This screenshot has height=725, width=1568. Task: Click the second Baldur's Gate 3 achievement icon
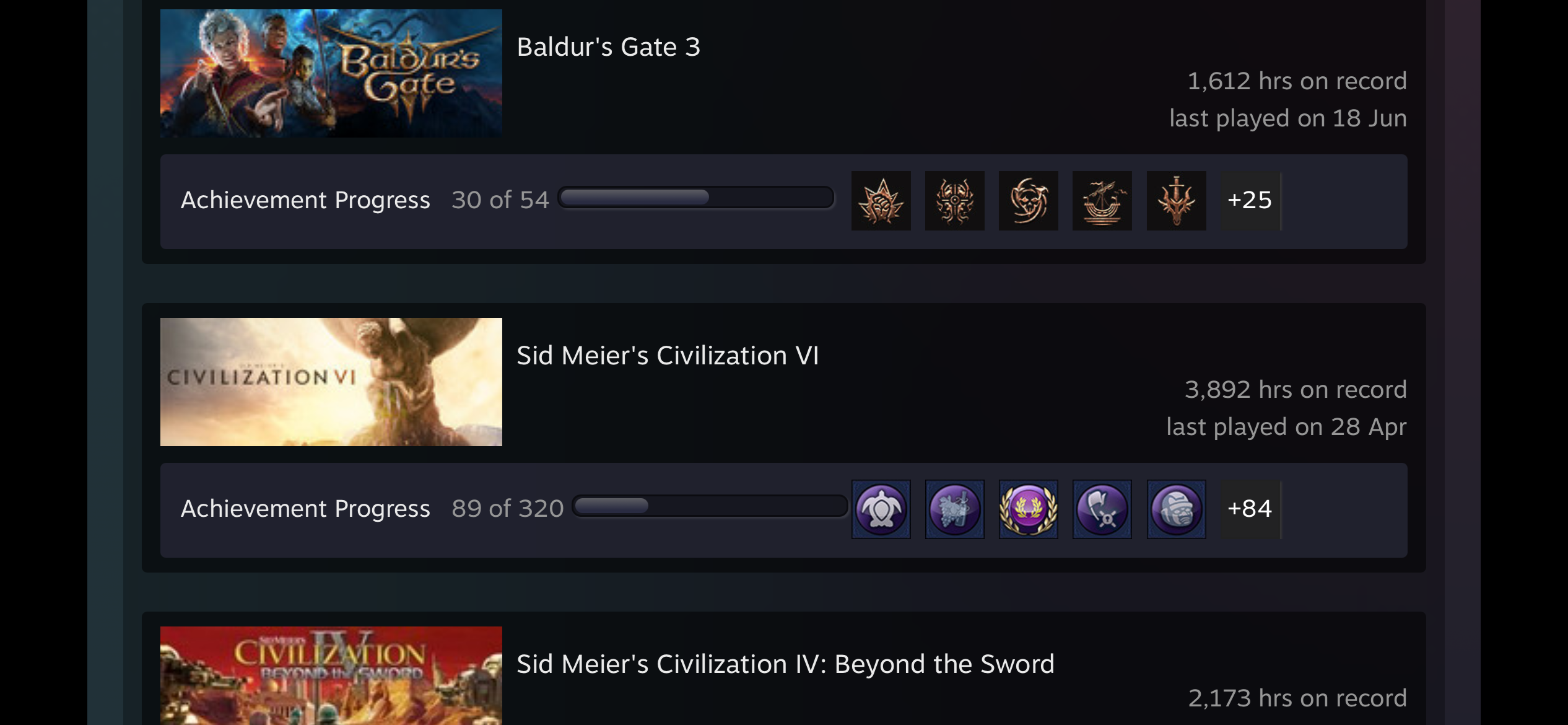[x=954, y=201]
